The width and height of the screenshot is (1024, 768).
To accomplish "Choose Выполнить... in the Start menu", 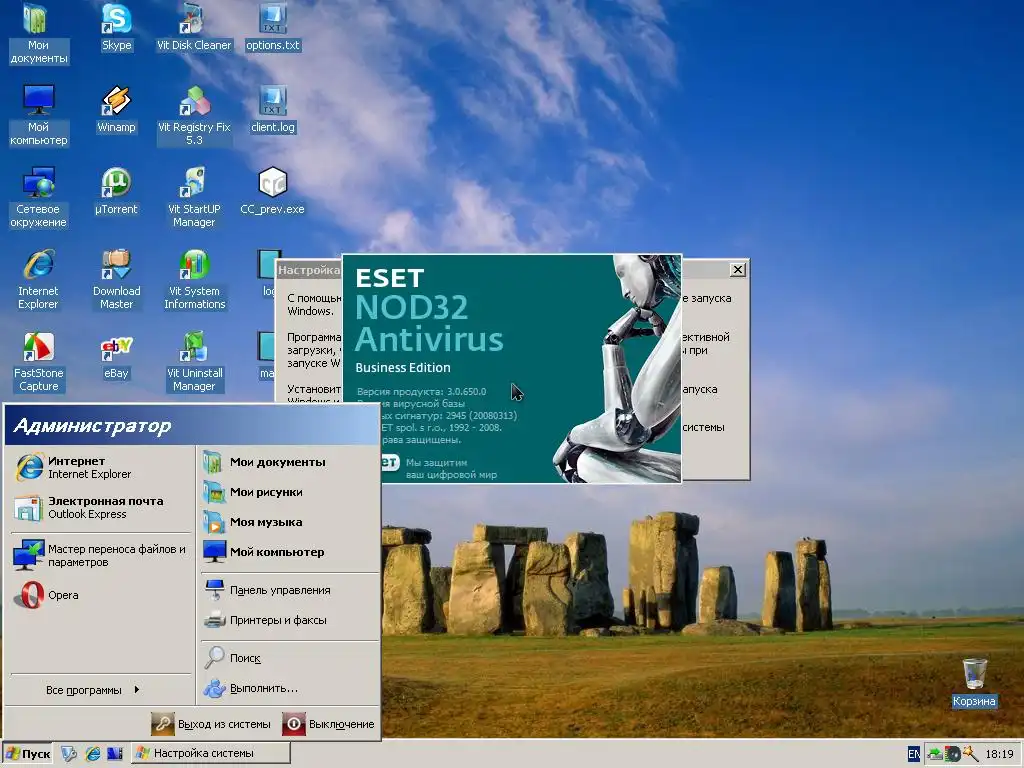I will click(289, 688).
